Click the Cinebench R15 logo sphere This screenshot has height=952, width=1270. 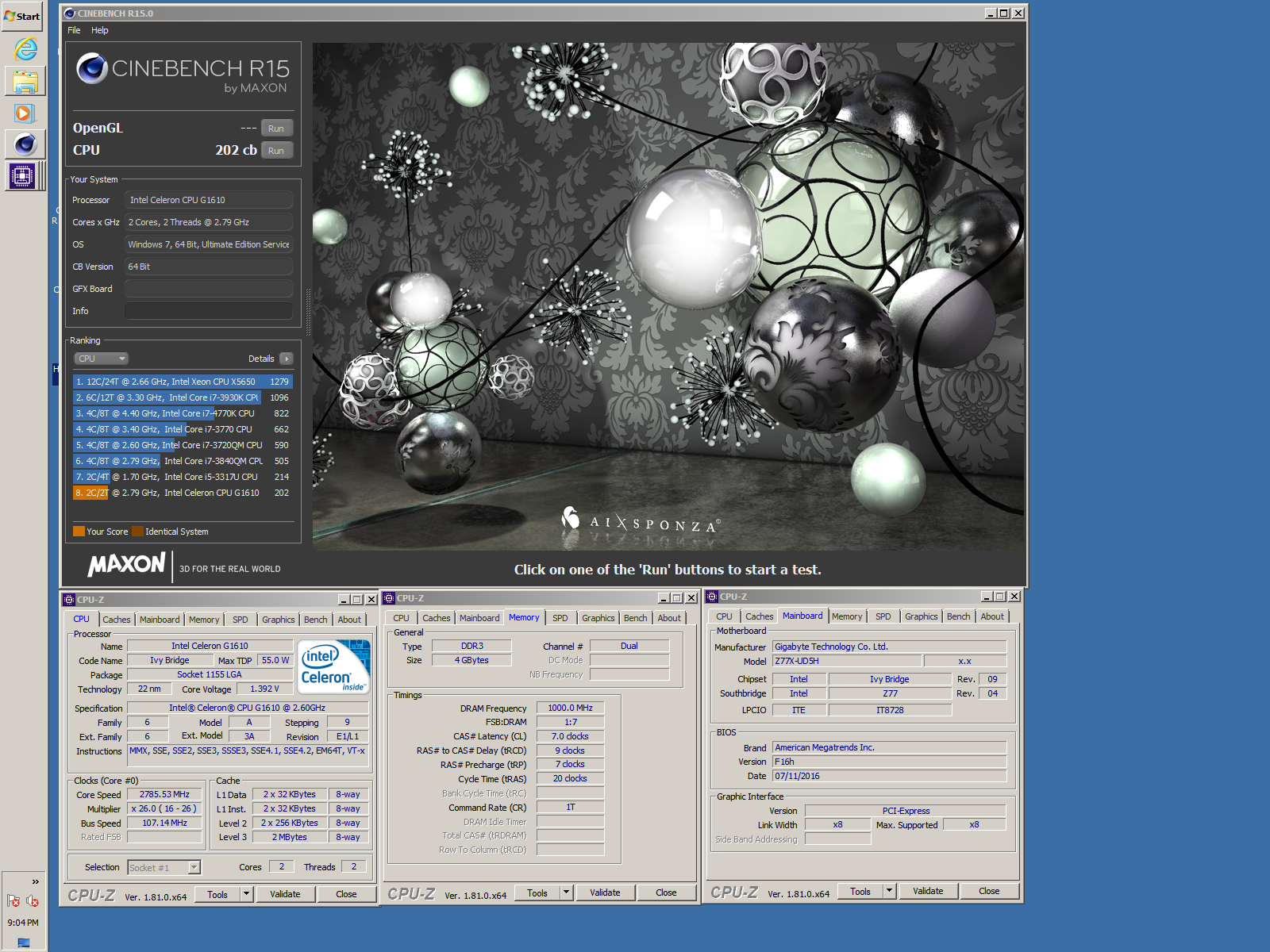[92, 69]
